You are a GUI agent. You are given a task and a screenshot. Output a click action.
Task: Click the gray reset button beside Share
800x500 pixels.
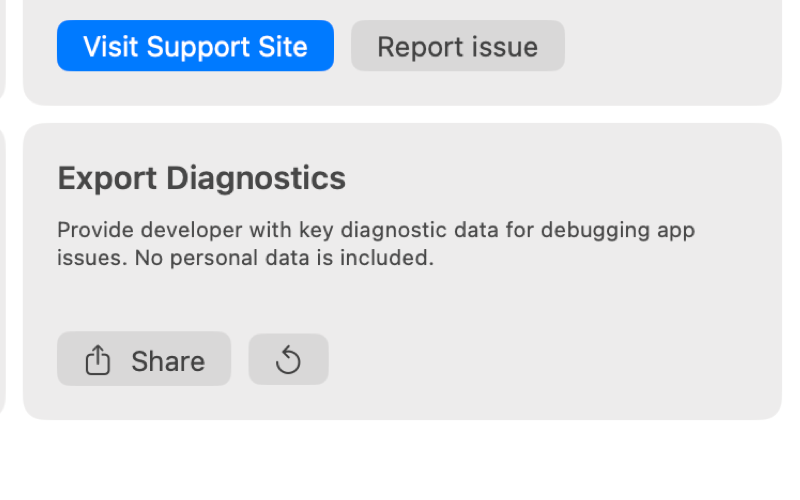288,359
